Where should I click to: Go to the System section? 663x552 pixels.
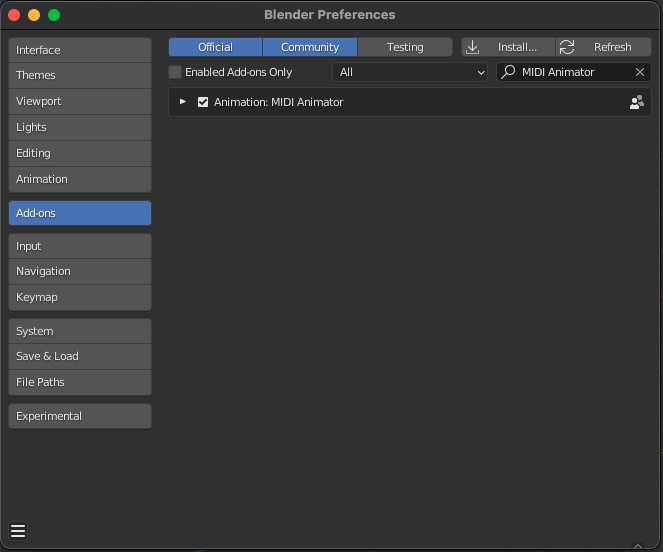pyautogui.click(x=80, y=331)
